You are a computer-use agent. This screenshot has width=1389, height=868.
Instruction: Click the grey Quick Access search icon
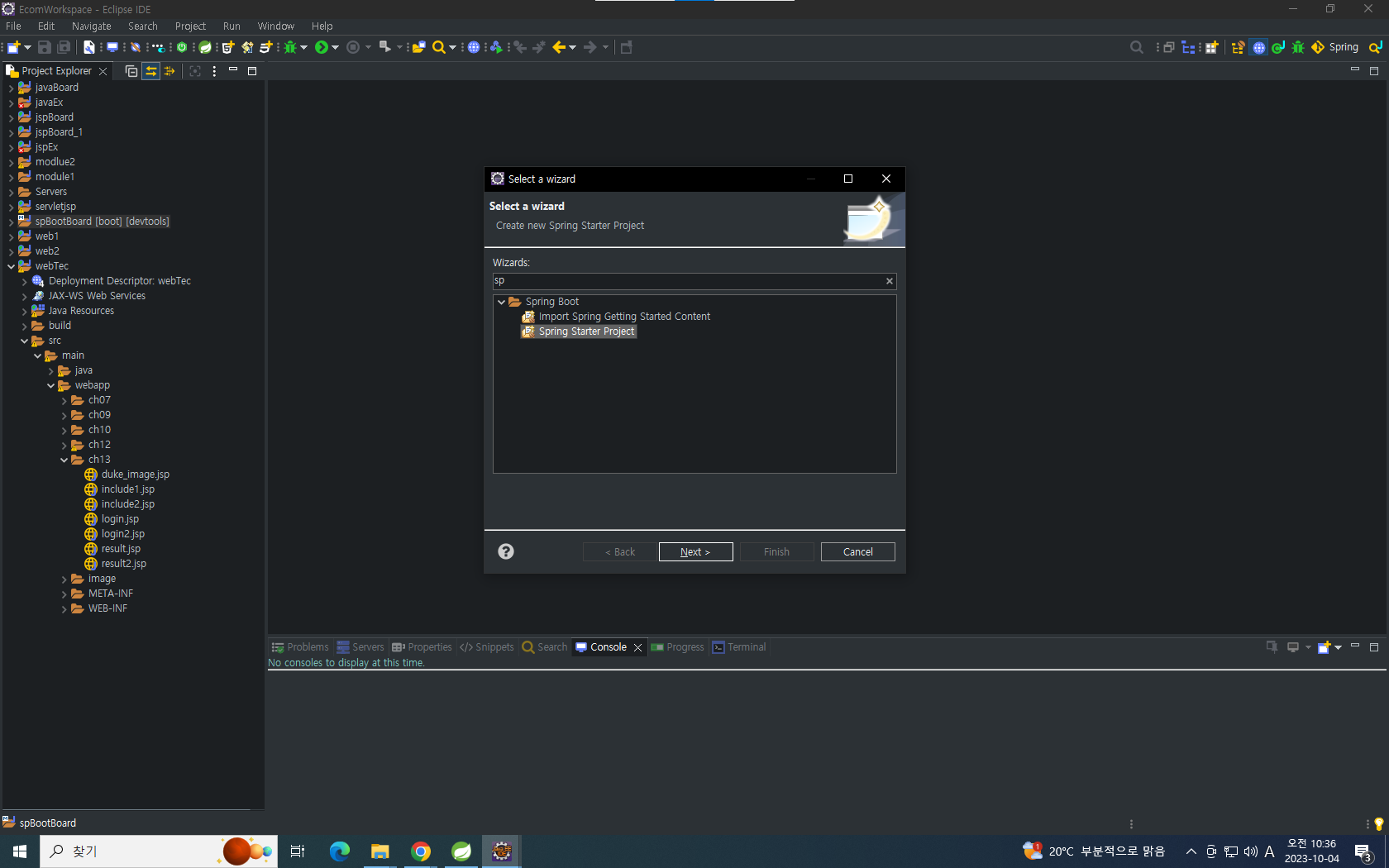(1137, 47)
